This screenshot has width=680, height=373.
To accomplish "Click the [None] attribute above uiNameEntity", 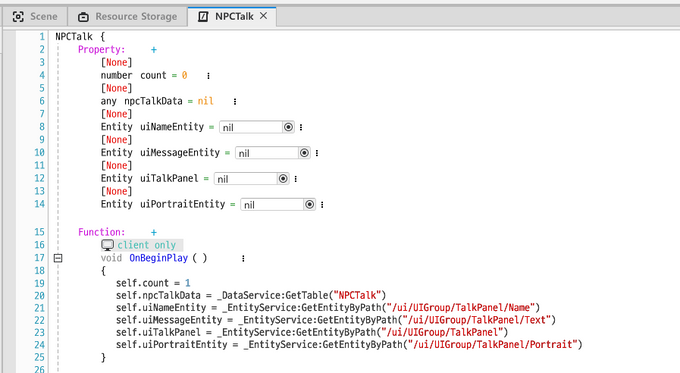I will click(x=116, y=114).
